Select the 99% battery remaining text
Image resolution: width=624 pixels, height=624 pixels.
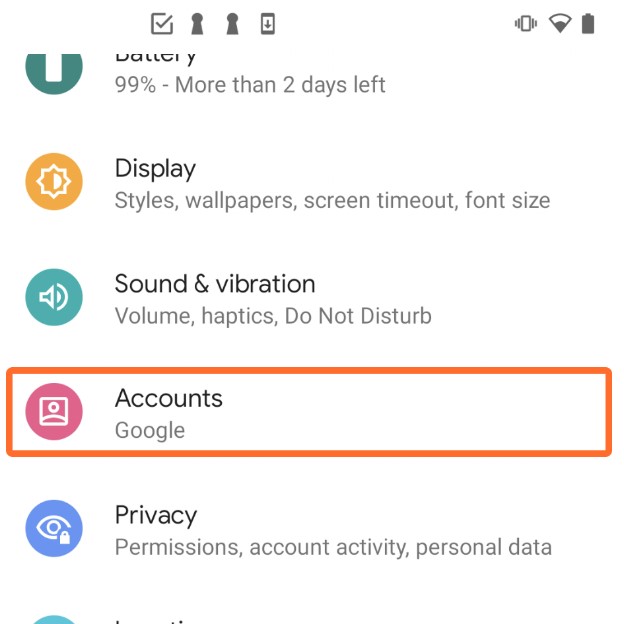[250, 85]
